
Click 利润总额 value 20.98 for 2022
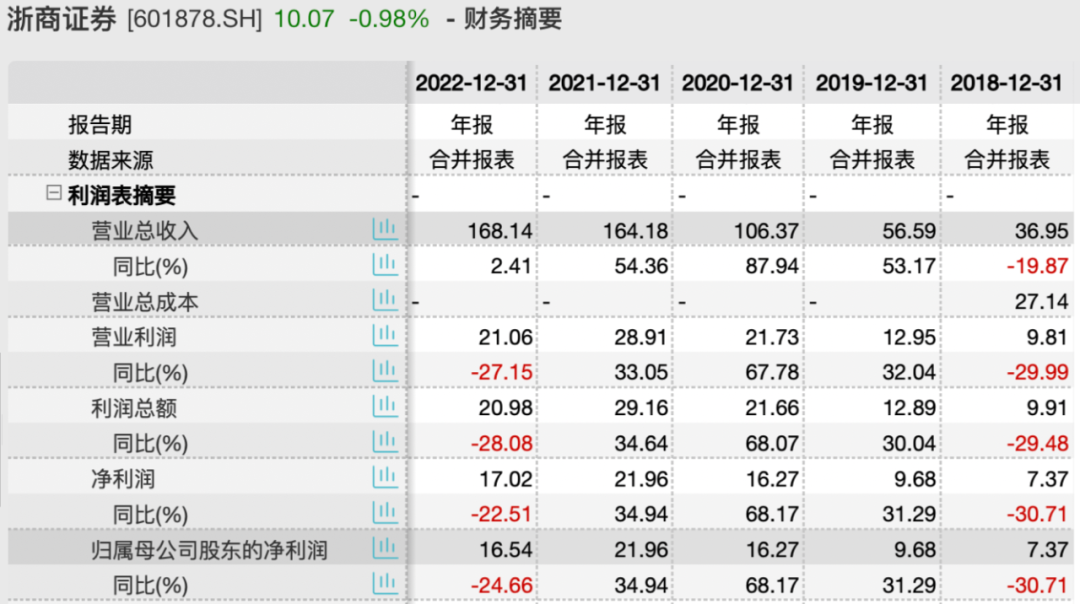(x=506, y=408)
